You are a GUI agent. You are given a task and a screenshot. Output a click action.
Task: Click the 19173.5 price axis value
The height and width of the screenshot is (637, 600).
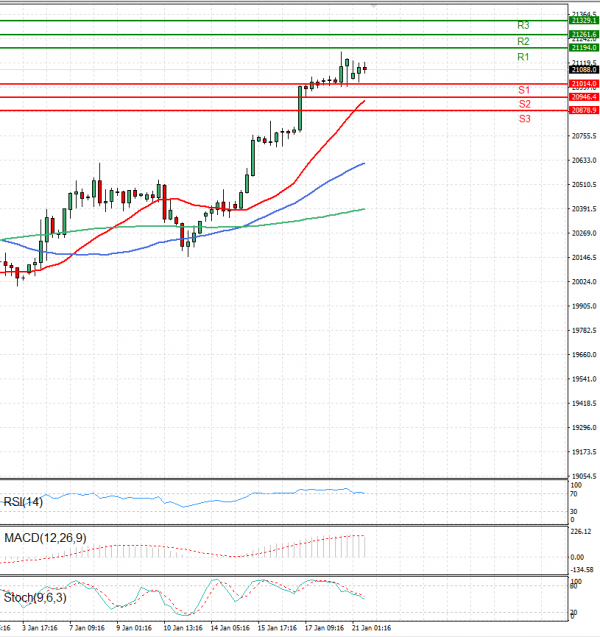584,452
